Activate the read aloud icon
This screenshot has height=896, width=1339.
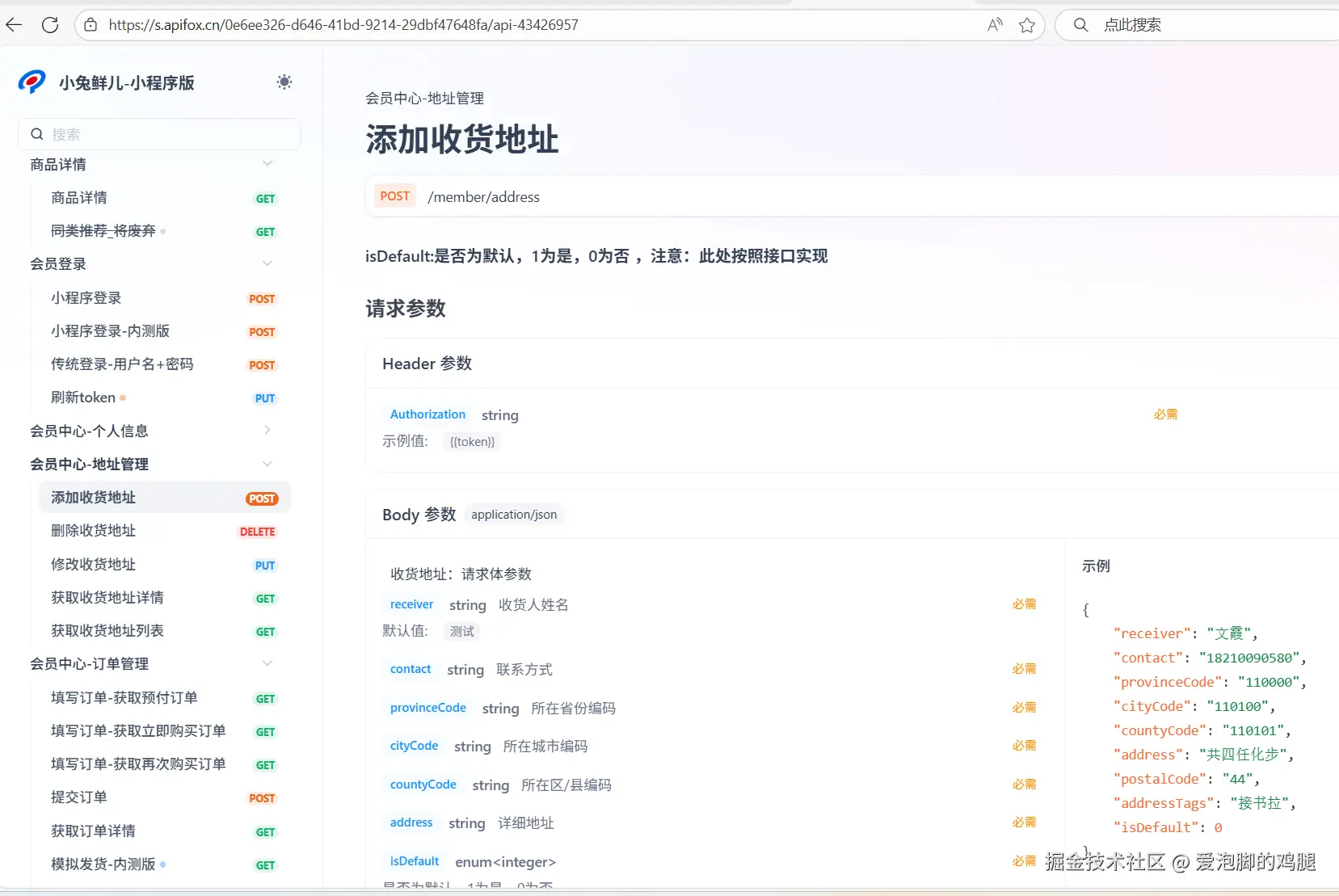[995, 25]
